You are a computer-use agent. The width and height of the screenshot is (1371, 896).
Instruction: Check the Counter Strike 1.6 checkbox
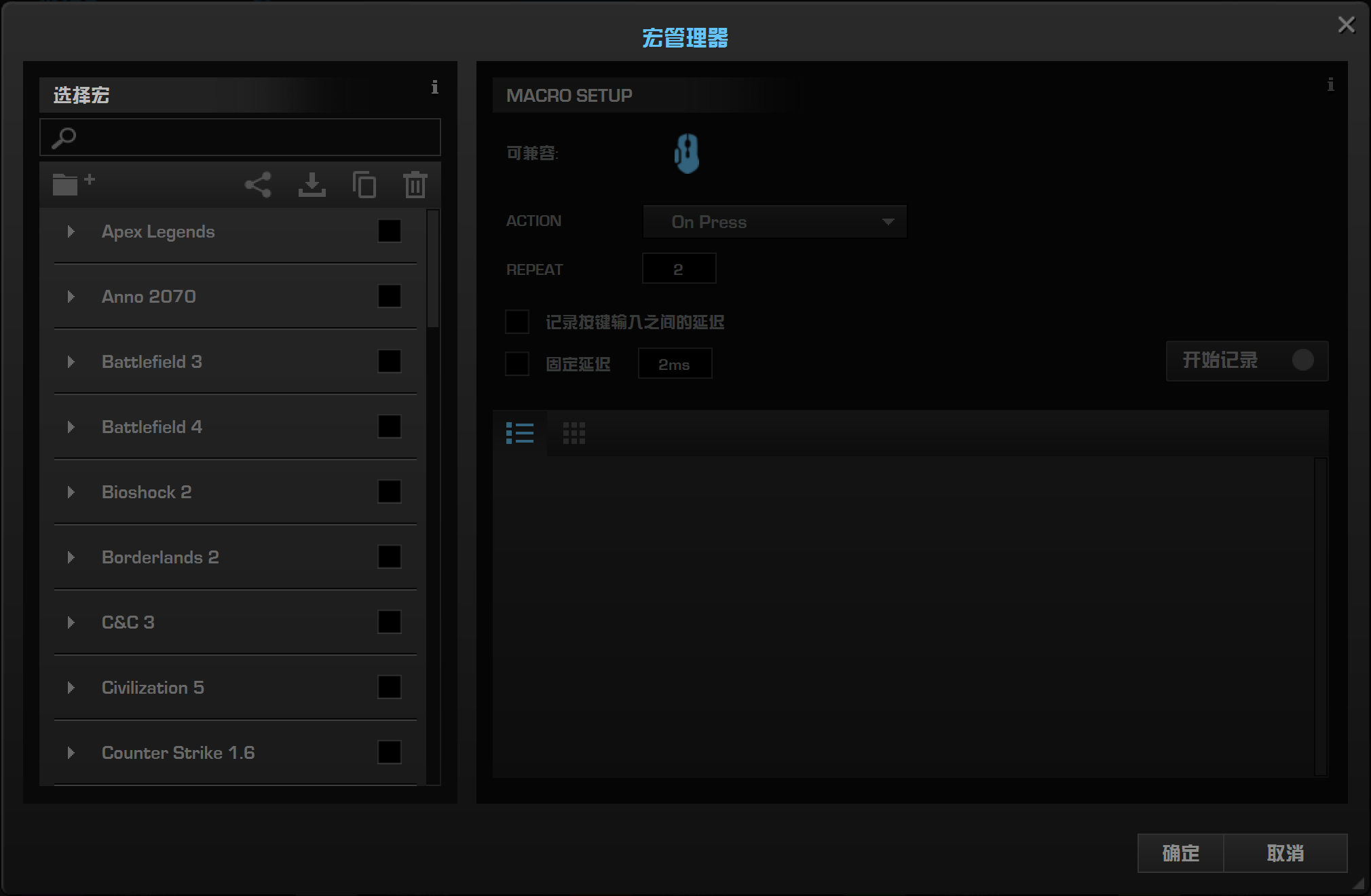point(390,752)
